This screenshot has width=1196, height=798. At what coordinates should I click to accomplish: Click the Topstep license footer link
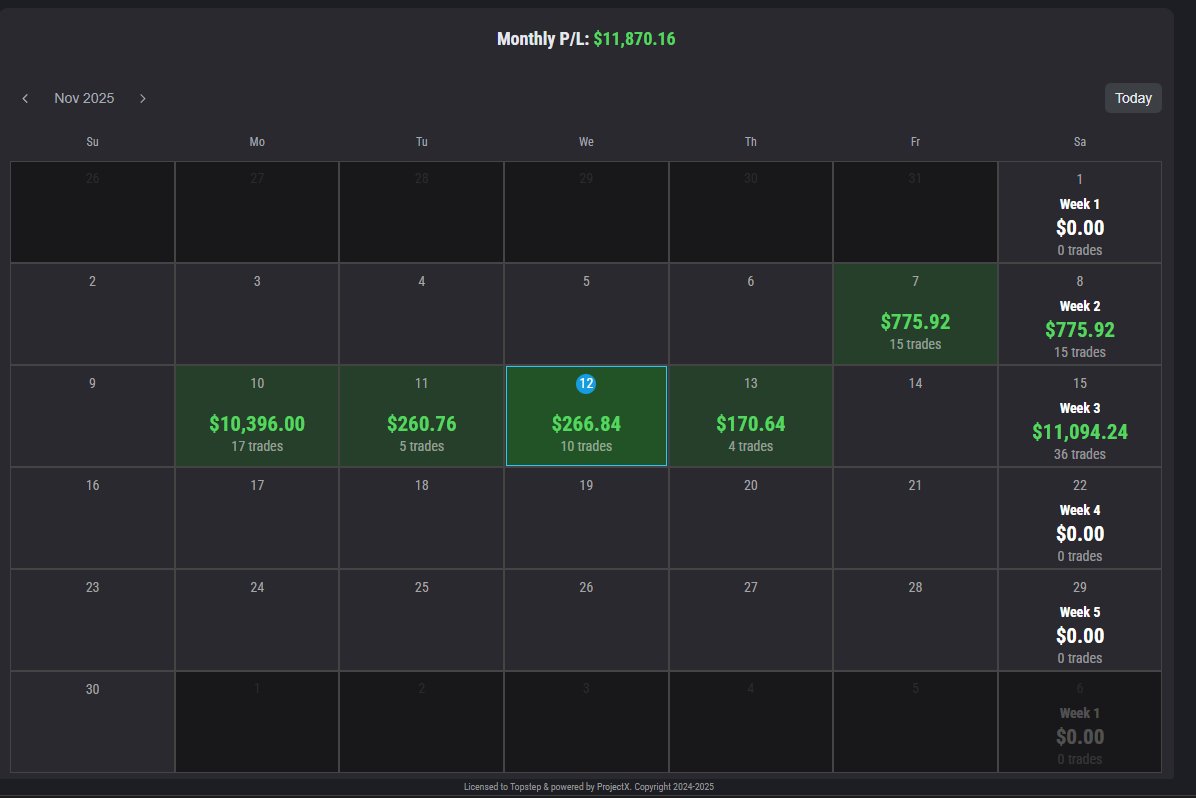click(586, 786)
